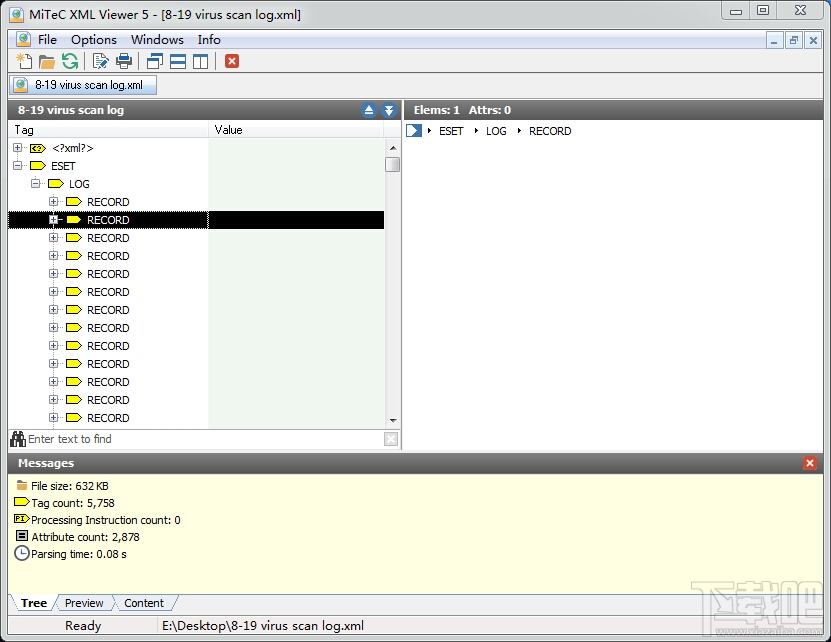Minimize the inner document window
Screen dimensions: 831x642
pos(774,40)
